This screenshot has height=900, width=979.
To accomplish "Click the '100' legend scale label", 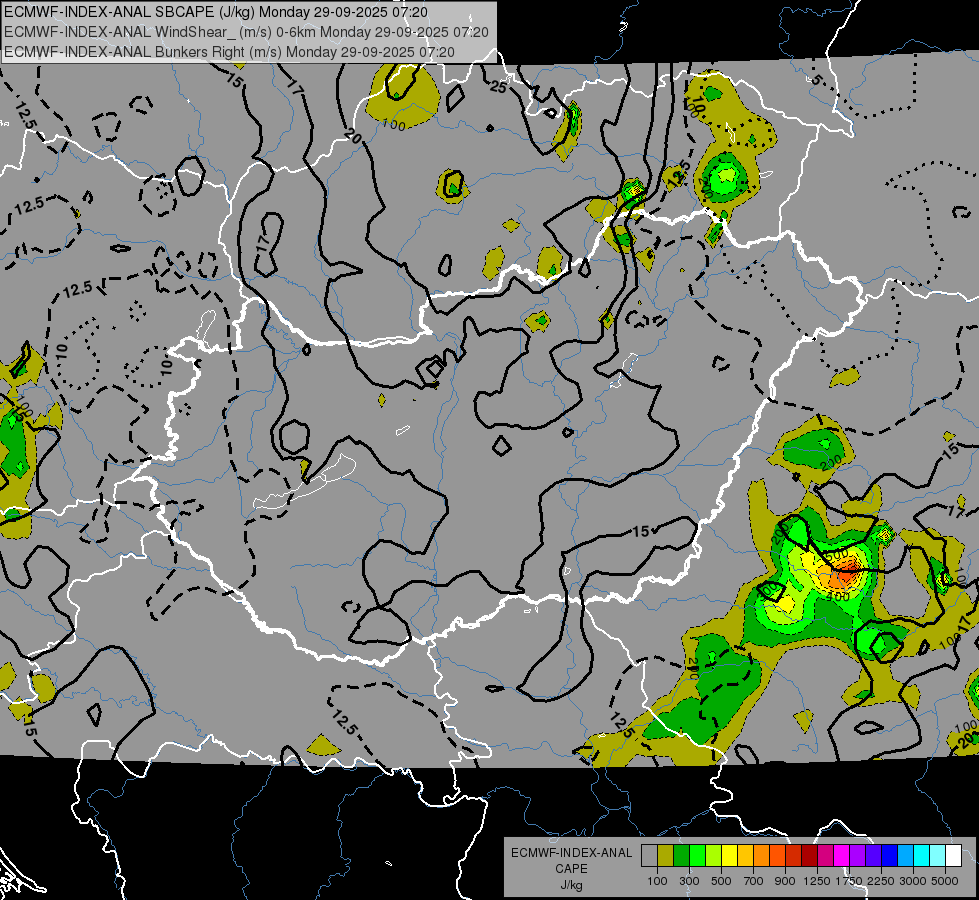I will [x=657, y=881].
